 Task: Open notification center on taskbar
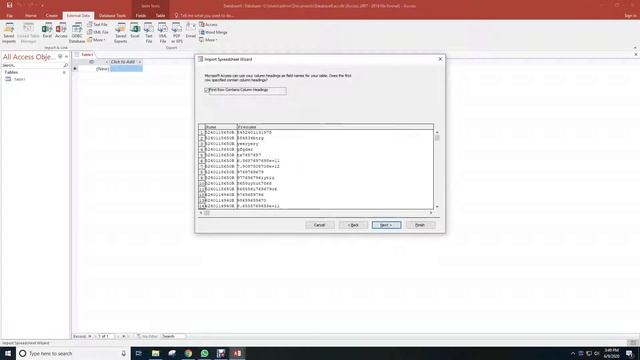(629, 353)
